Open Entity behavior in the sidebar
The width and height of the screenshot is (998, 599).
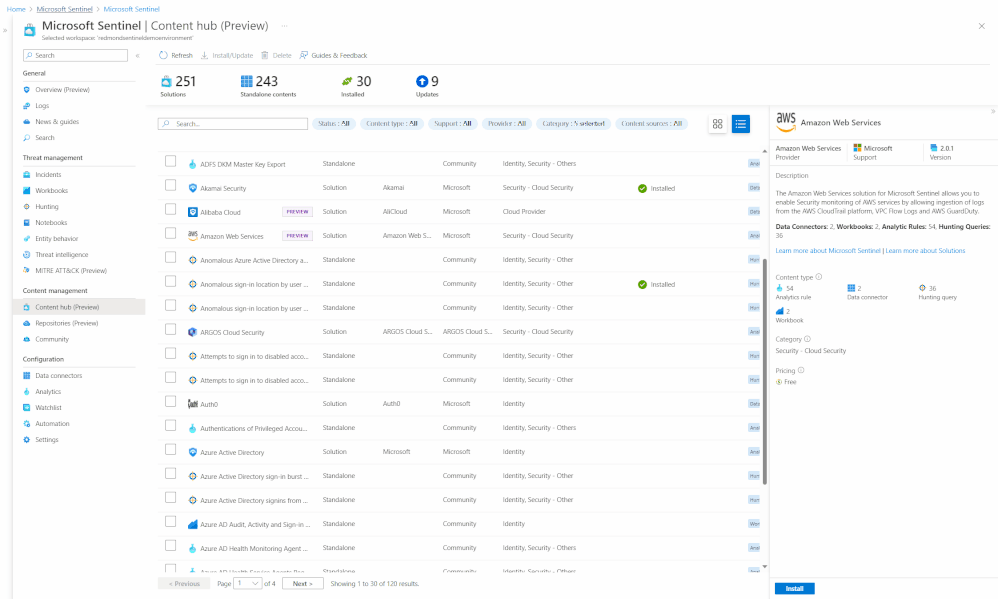[x=57, y=239]
